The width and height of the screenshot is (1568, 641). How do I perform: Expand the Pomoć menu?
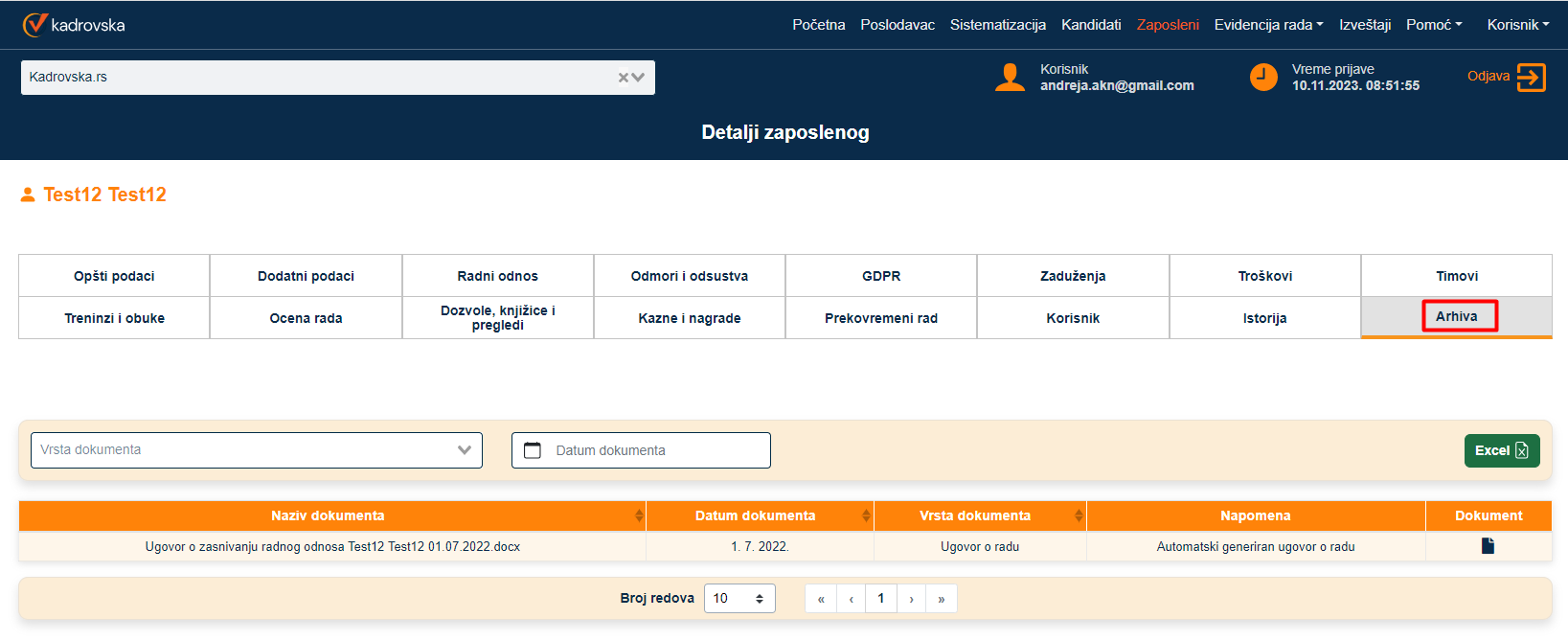1433,25
